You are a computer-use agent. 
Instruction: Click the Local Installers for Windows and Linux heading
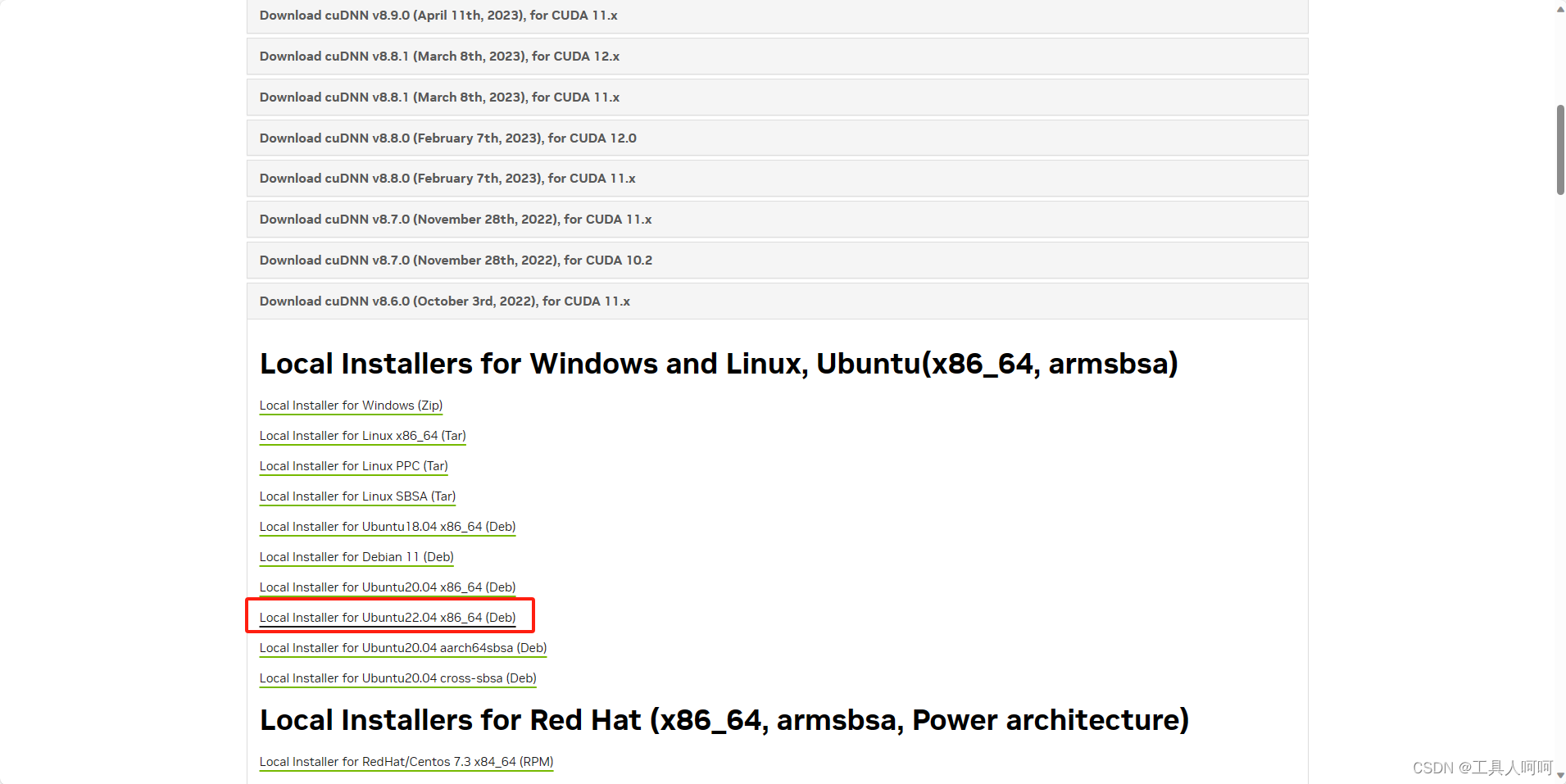[x=719, y=364]
